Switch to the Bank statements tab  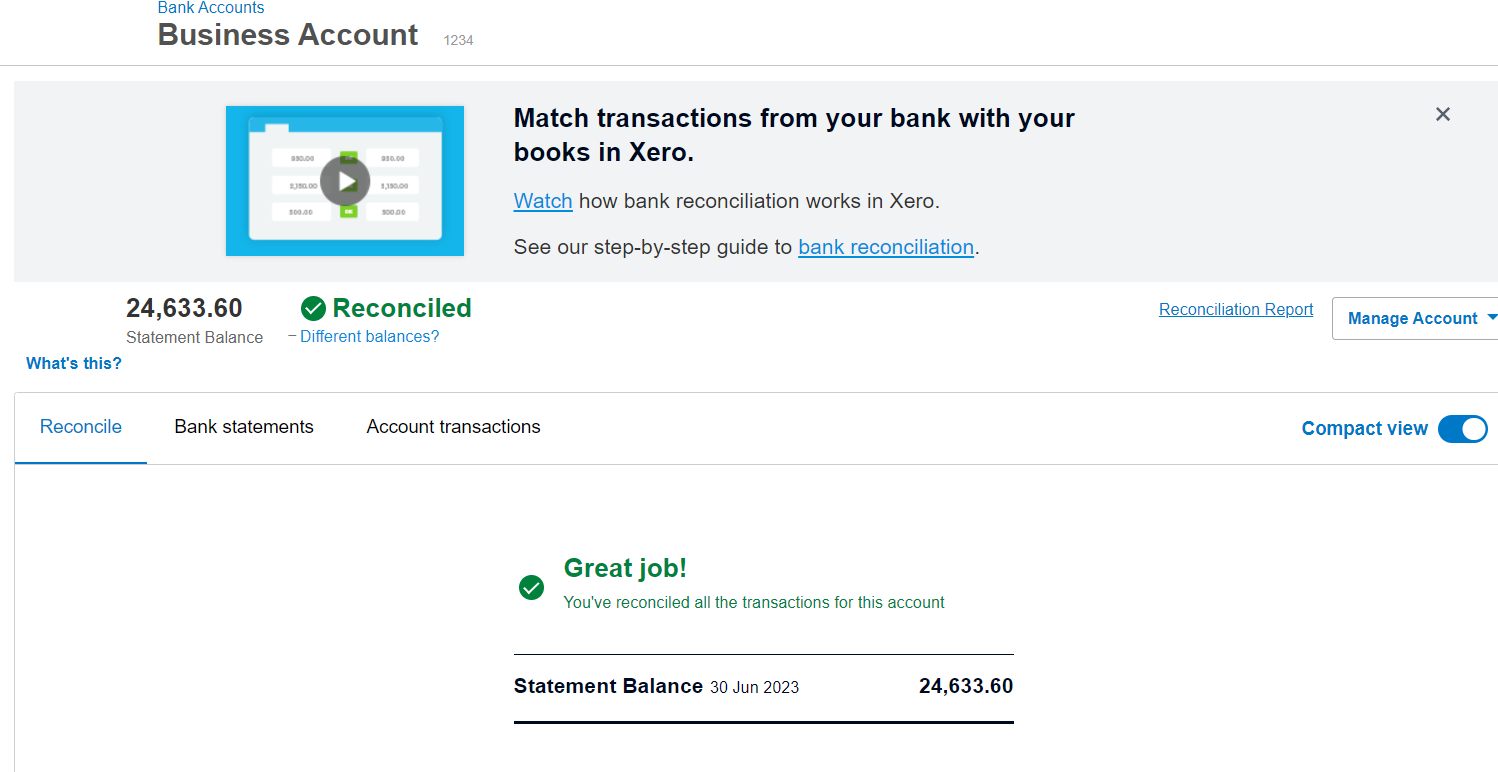click(x=244, y=427)
